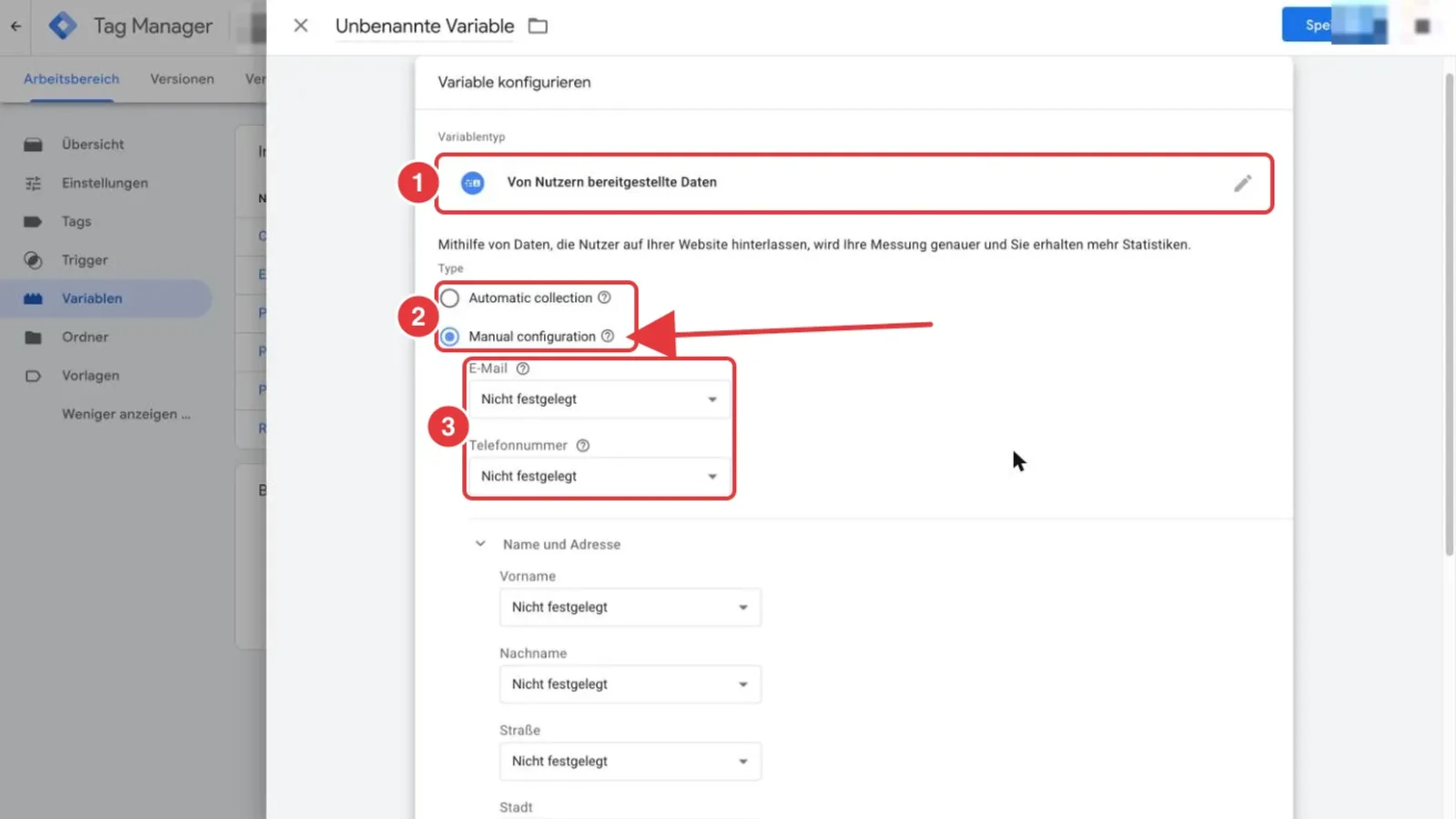1456x819 pixels.
Task: Click the Ordner folder icon in sidebar
Action: point(34,337)
